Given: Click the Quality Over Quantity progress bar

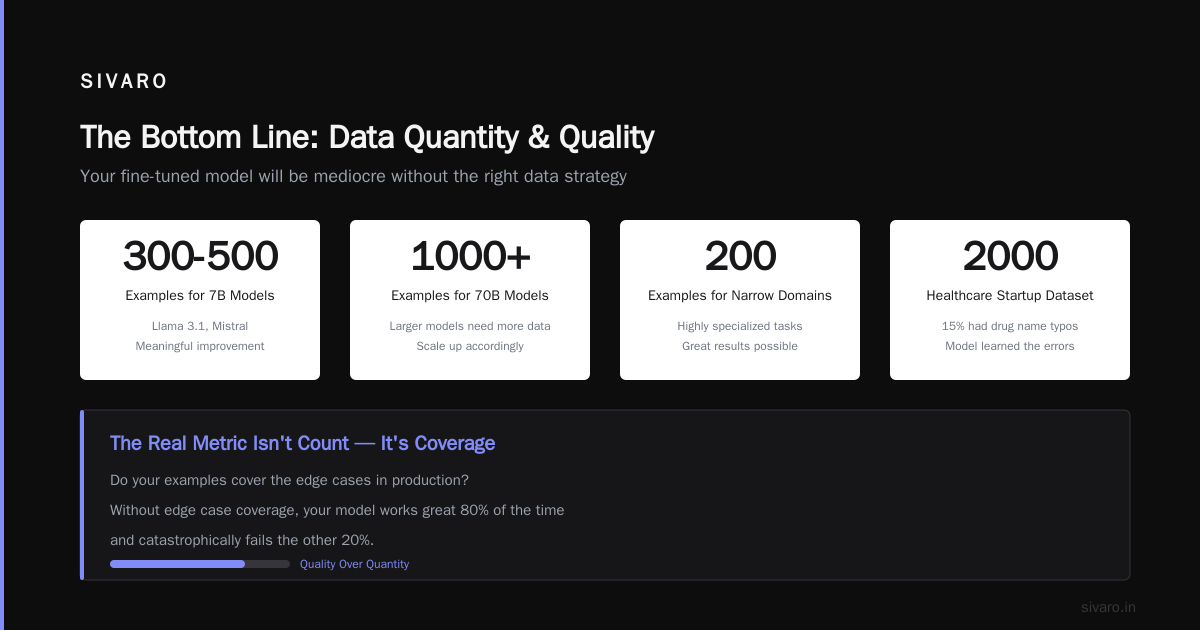Looking at the screenshot, I should [200, 564].
